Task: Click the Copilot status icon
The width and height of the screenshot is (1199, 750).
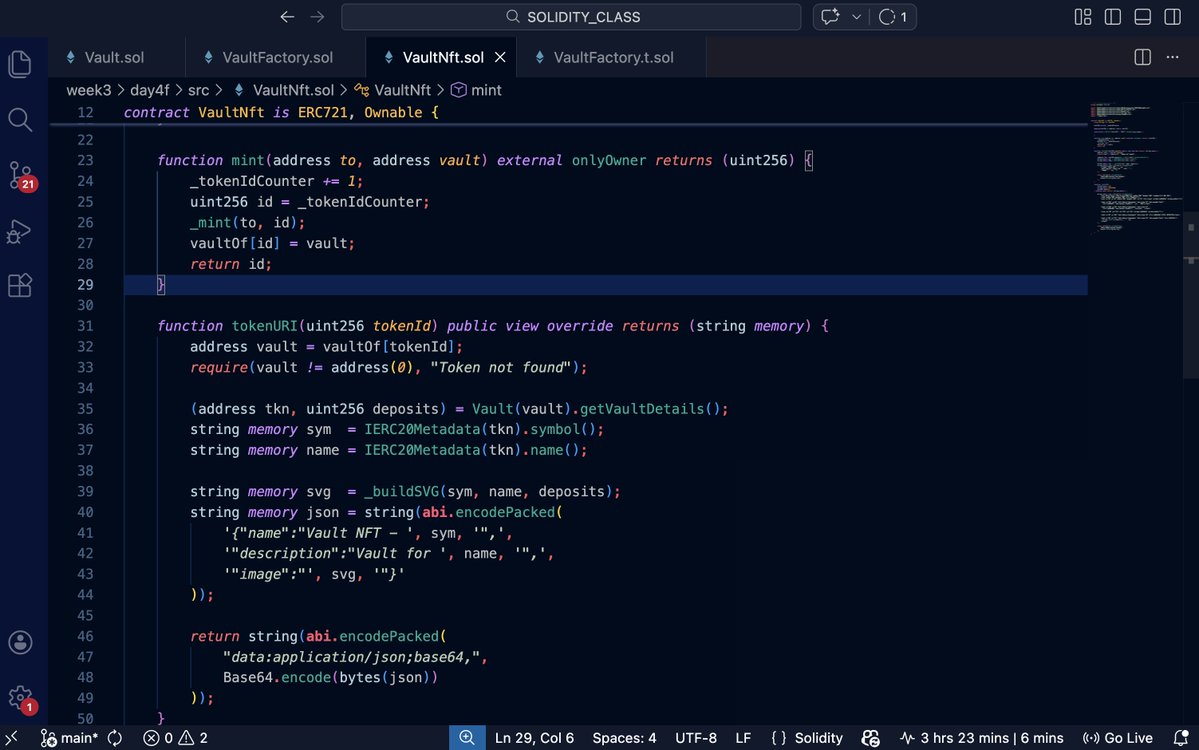Action: (x=870, y=738)
